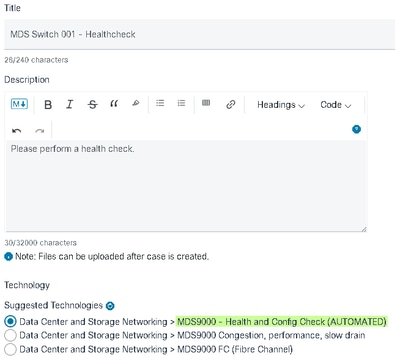
Task: Insert a table
Action: [x=206, y=103]
